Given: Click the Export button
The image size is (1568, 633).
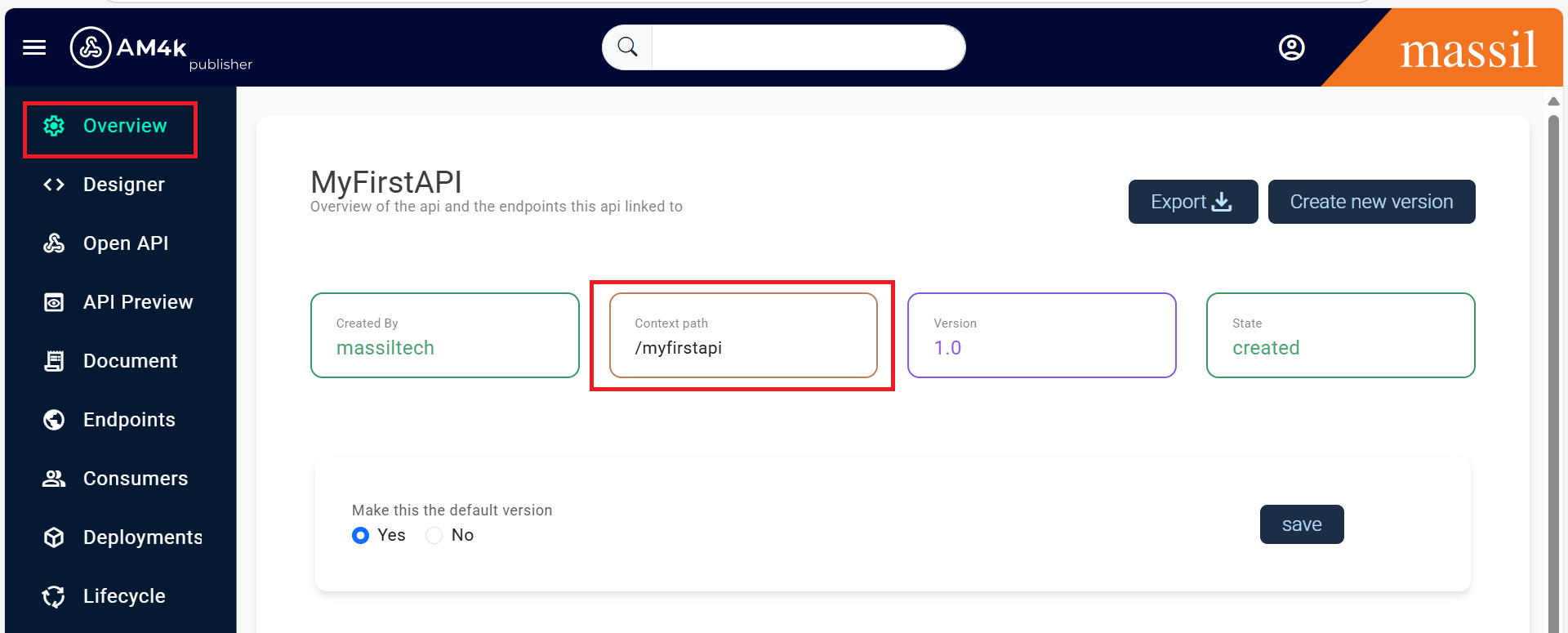Looking at the screenshot, I should pyautogui.click(x=1192, y=202).
